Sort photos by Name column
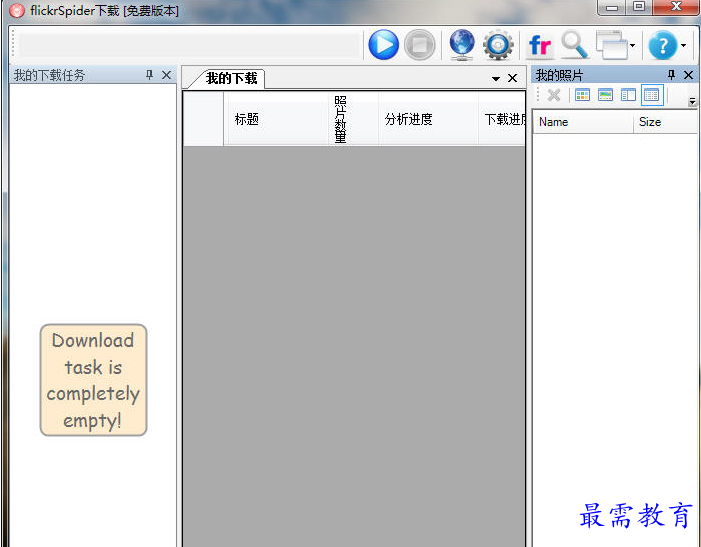 [x=583, y=122]
